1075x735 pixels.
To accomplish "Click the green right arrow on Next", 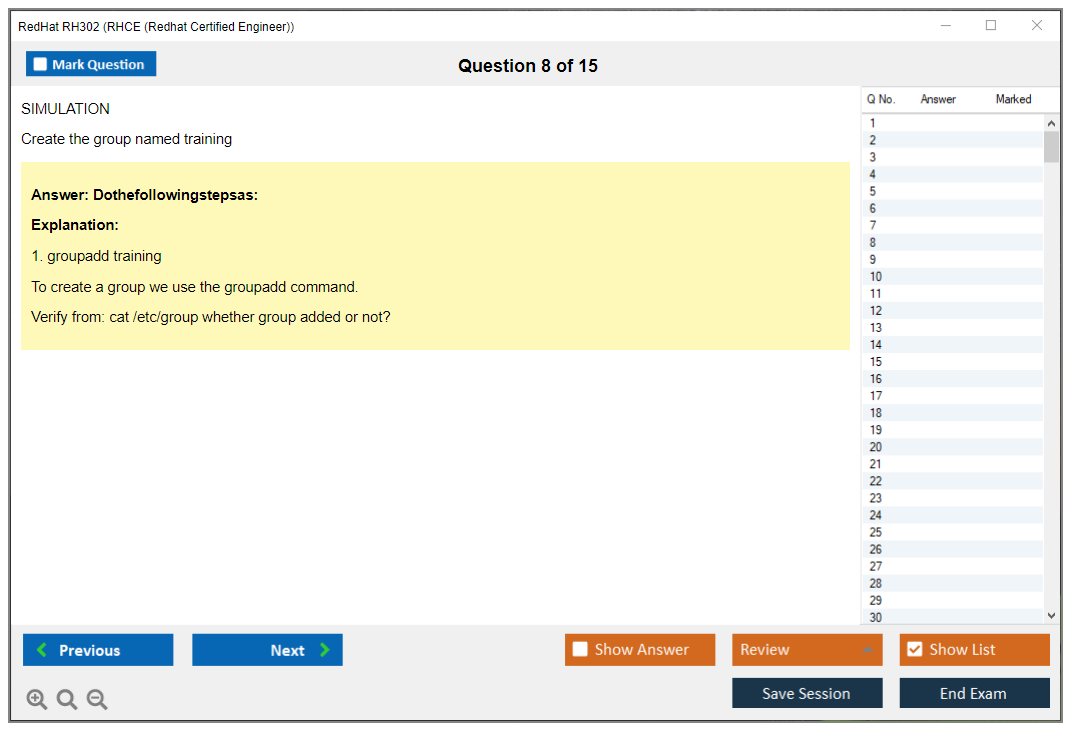I will pyautogui.click(x=324, y=650).
